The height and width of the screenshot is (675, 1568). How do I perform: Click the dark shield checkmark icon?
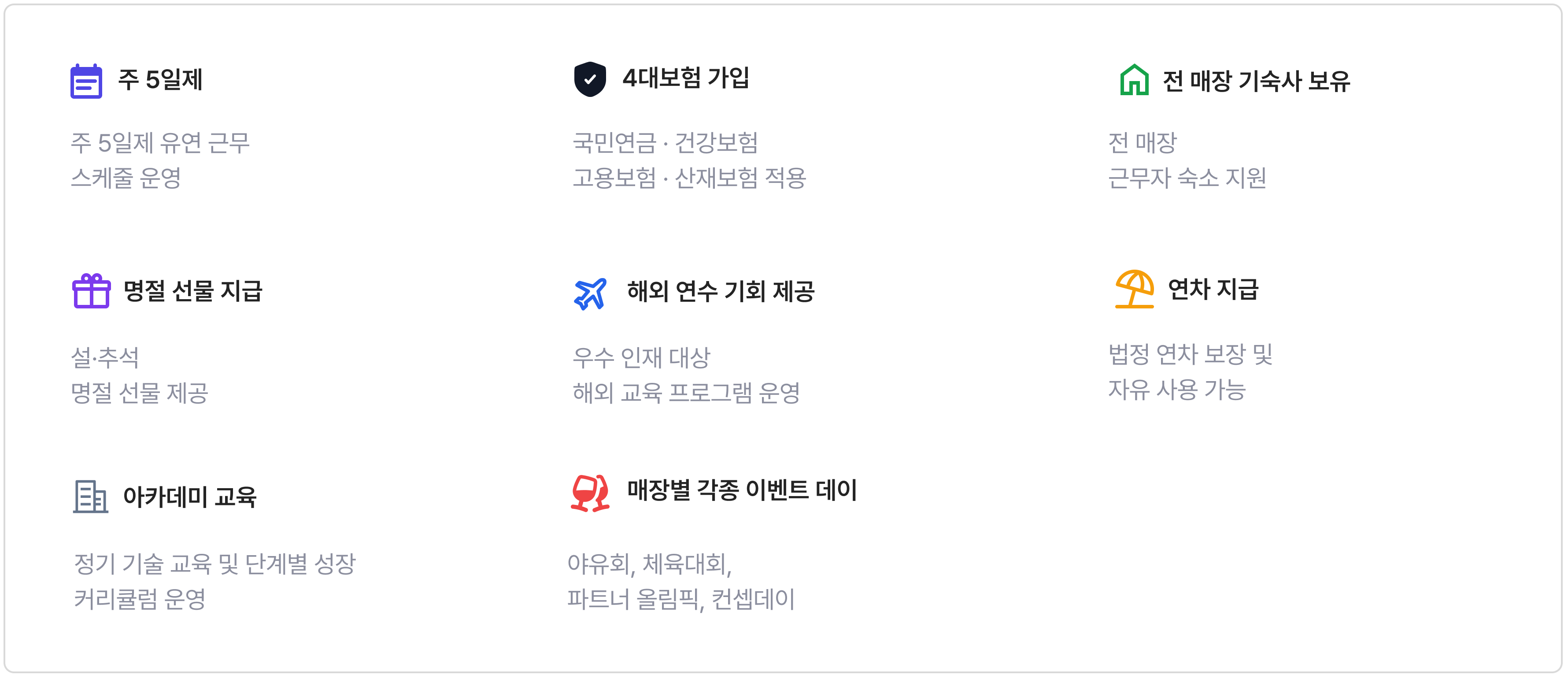[x=589, y=79]
